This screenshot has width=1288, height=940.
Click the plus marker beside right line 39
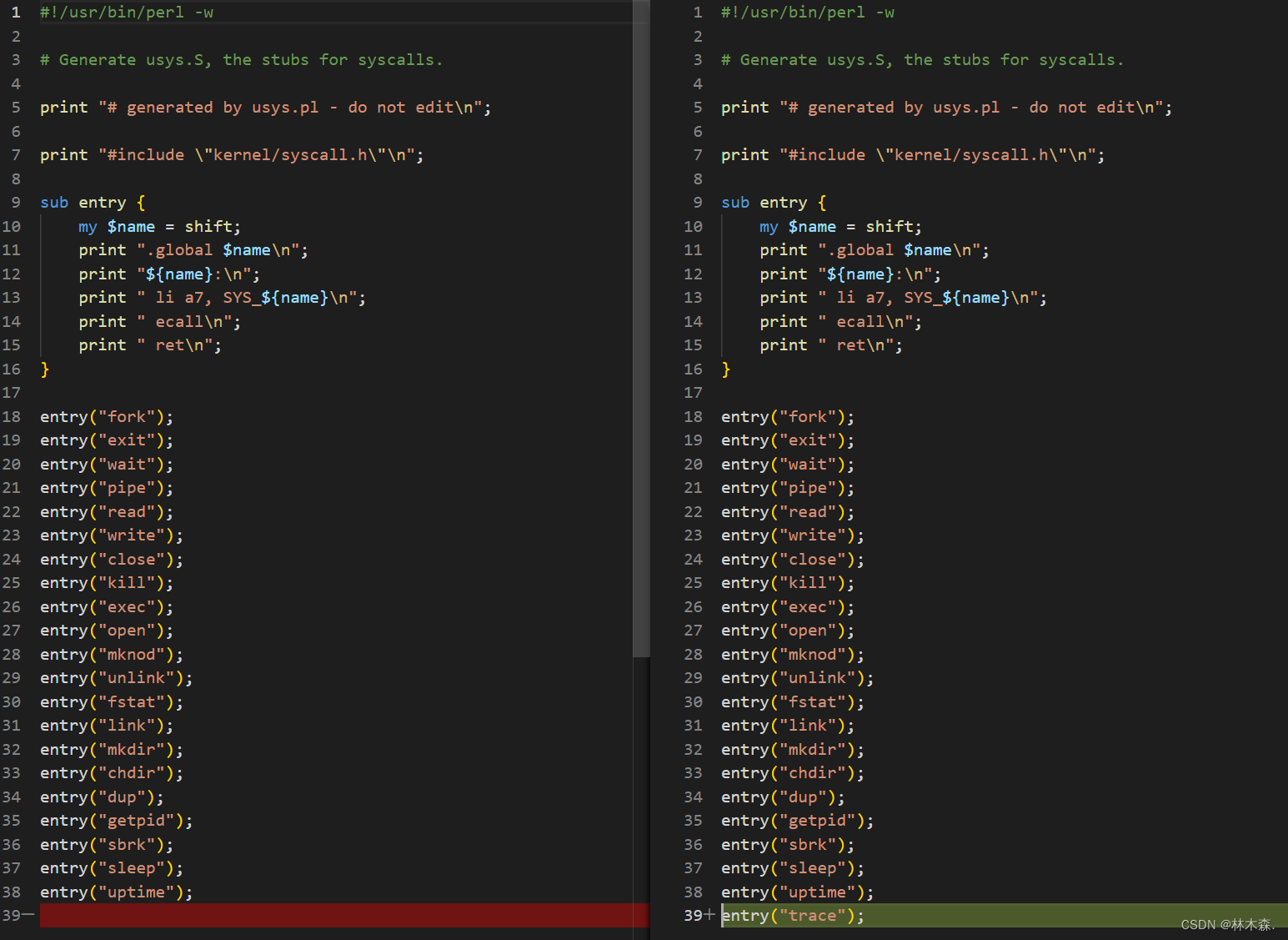coord(709,915)
